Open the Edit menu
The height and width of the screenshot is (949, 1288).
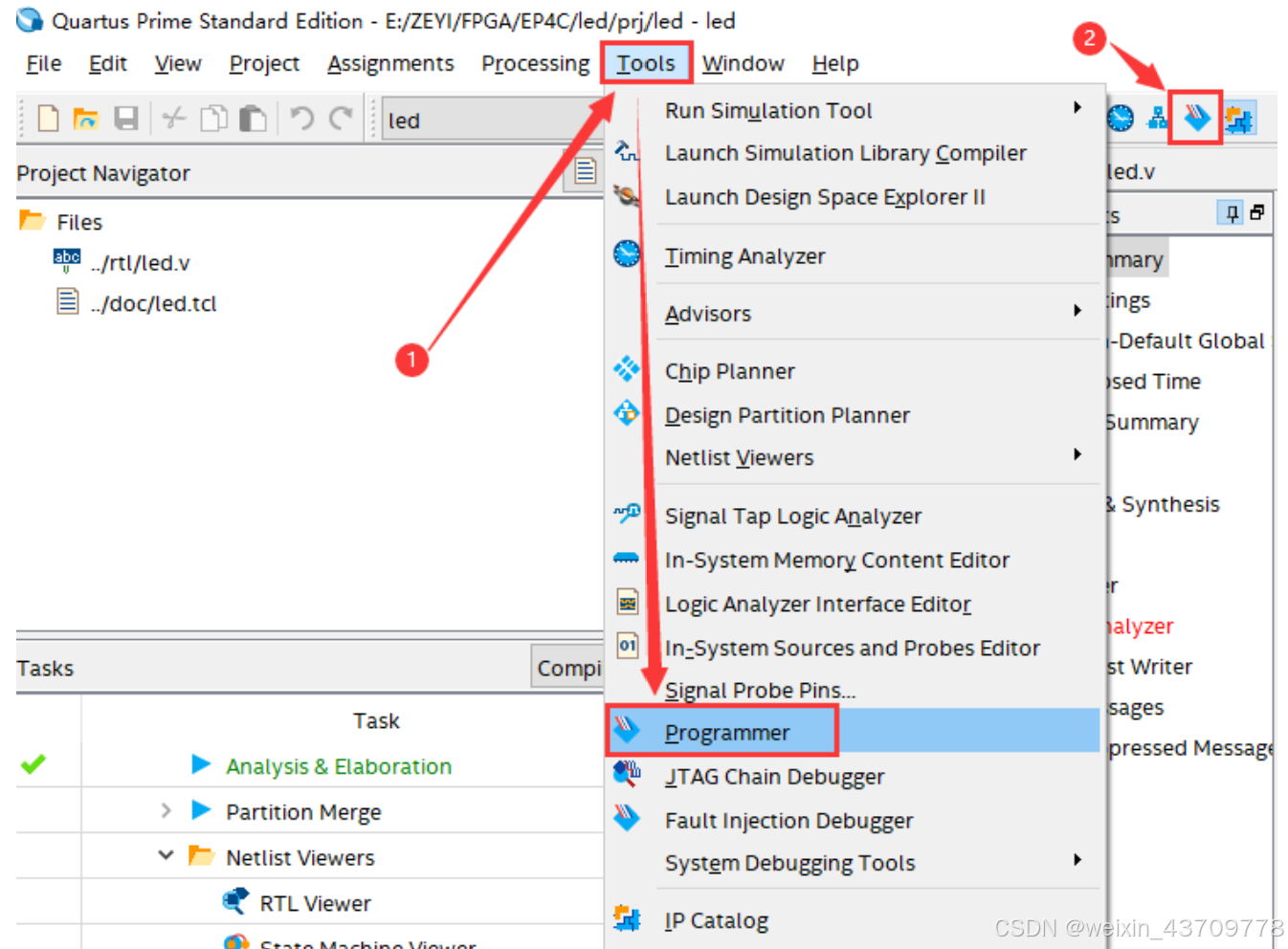click(x=107, y=63)
